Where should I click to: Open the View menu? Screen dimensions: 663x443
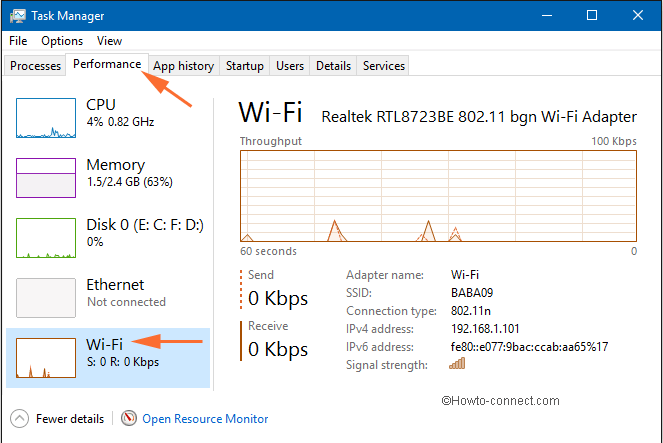110,41
